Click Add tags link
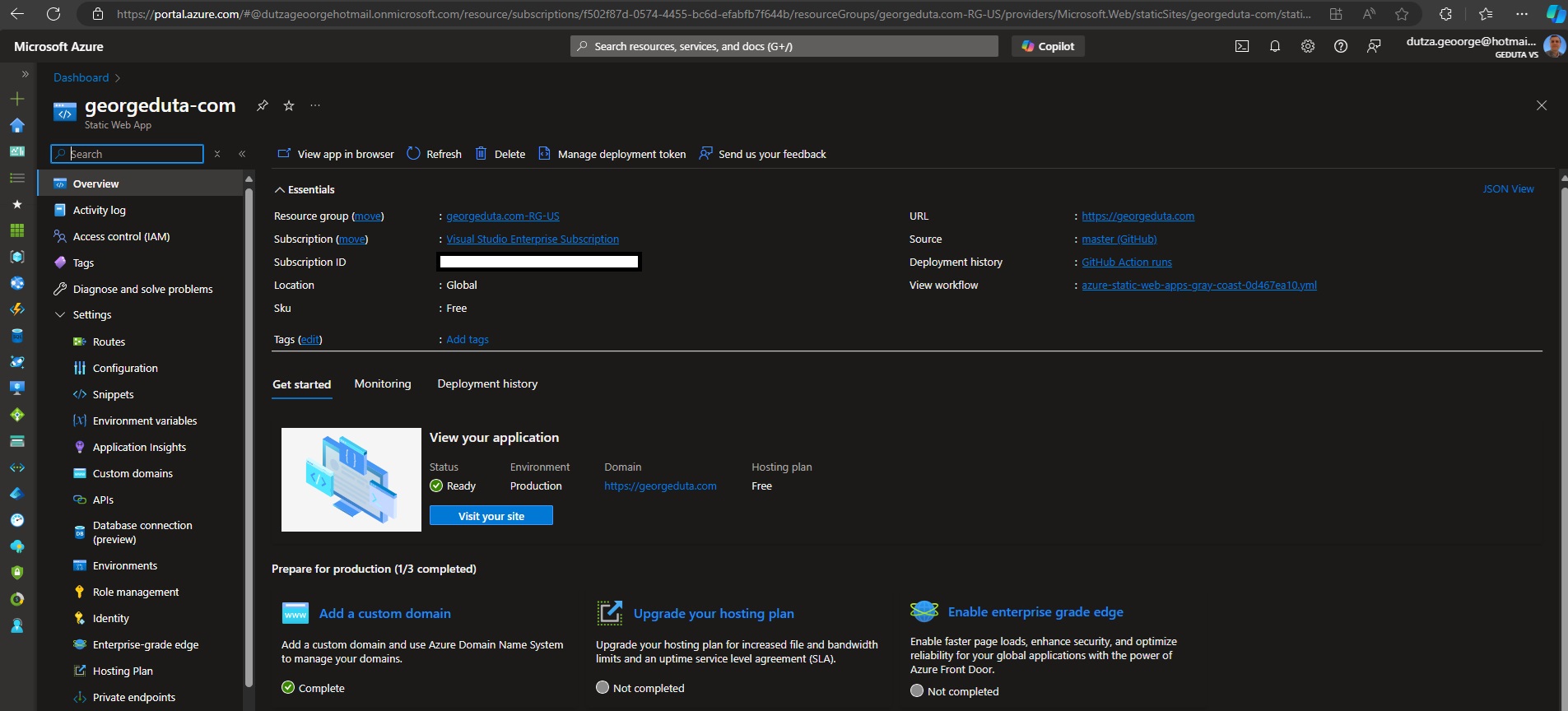Viewport: 1568px width, 711px height. 468,339
